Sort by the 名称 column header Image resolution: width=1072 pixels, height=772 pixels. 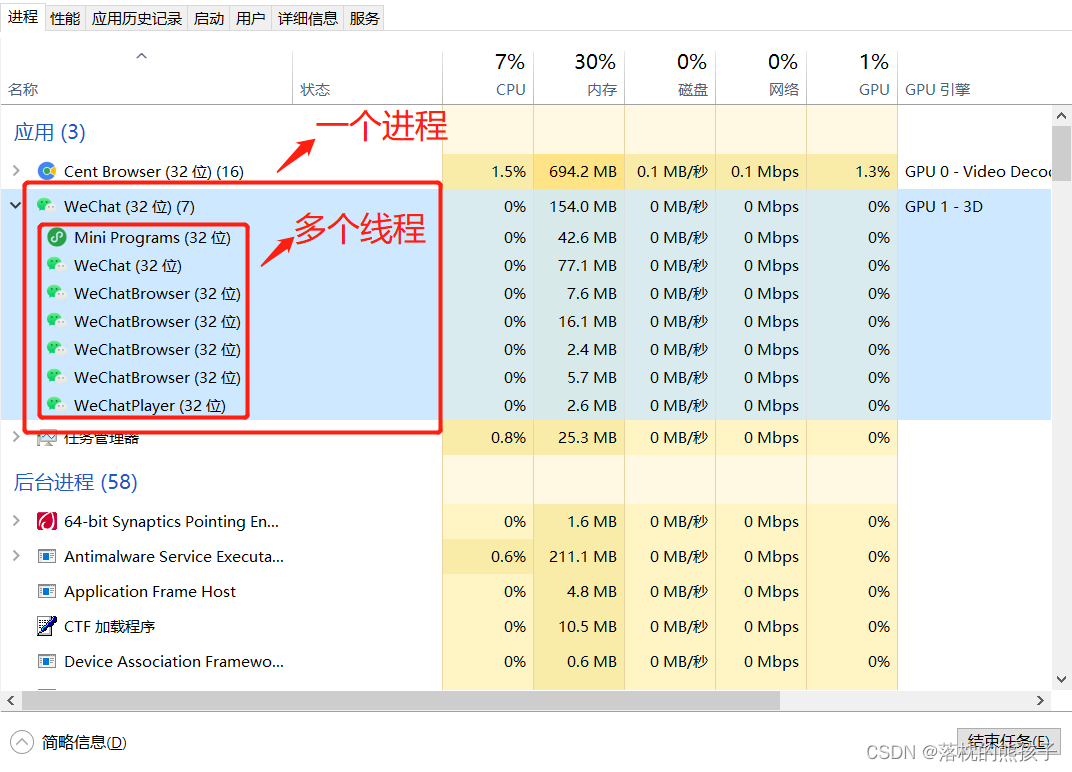[146, 77]
